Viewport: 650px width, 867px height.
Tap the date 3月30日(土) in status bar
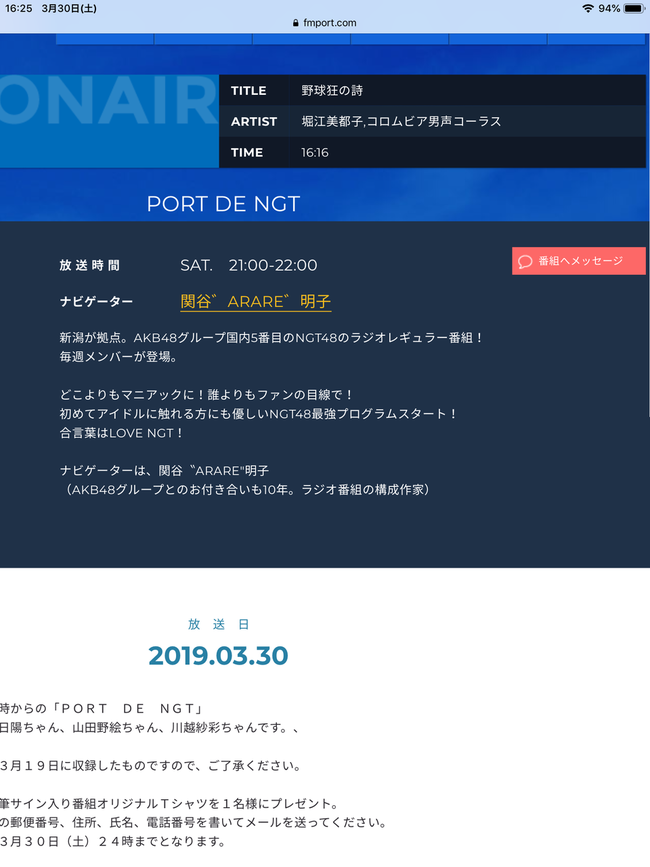pos(69,8)
